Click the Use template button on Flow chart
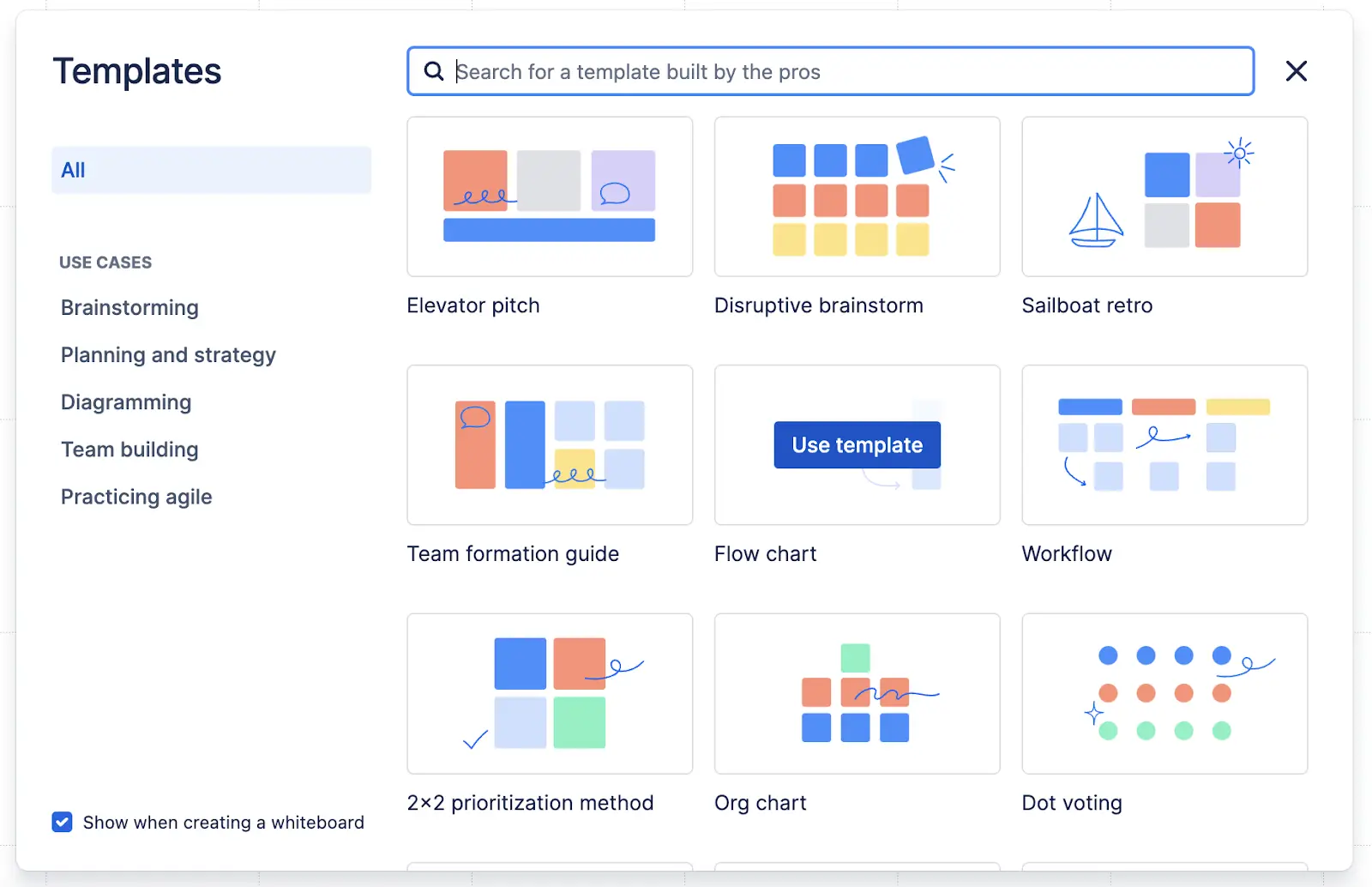 pos(857,445)
